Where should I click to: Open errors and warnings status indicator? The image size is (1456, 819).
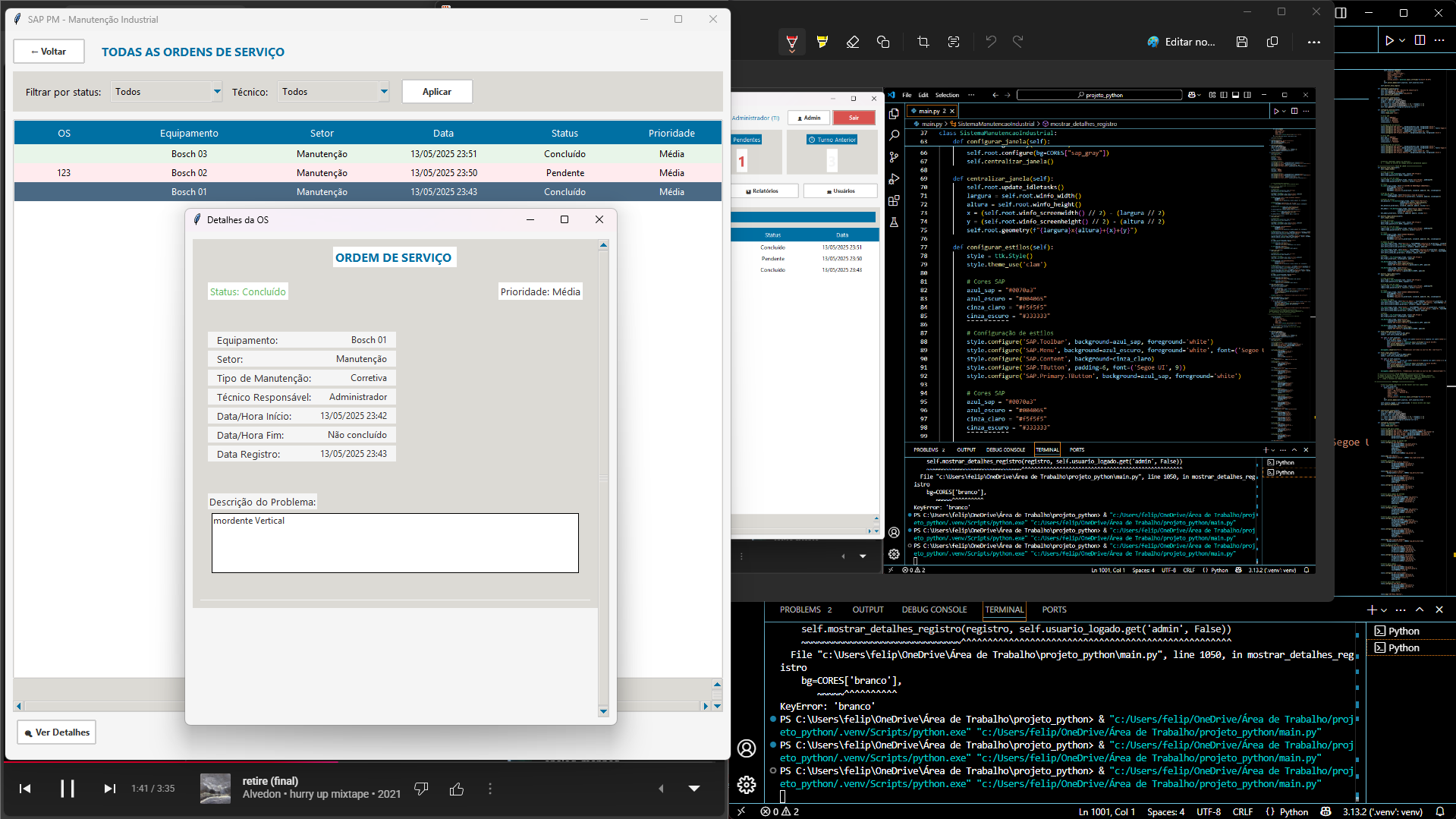[780, 811]
